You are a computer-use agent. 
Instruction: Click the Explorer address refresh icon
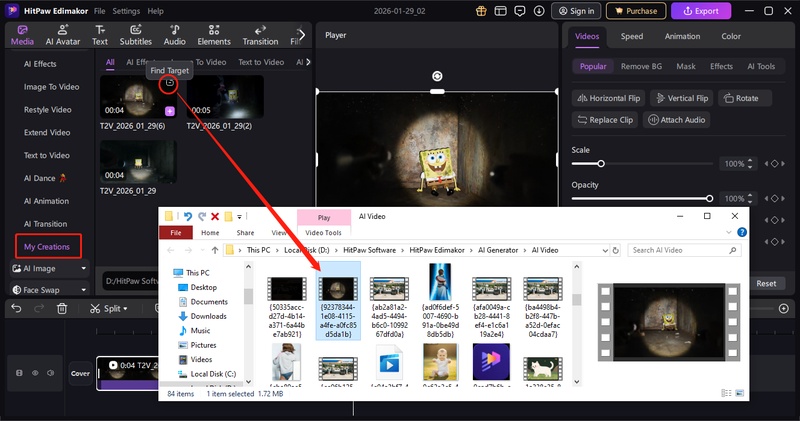coord(616,250)
